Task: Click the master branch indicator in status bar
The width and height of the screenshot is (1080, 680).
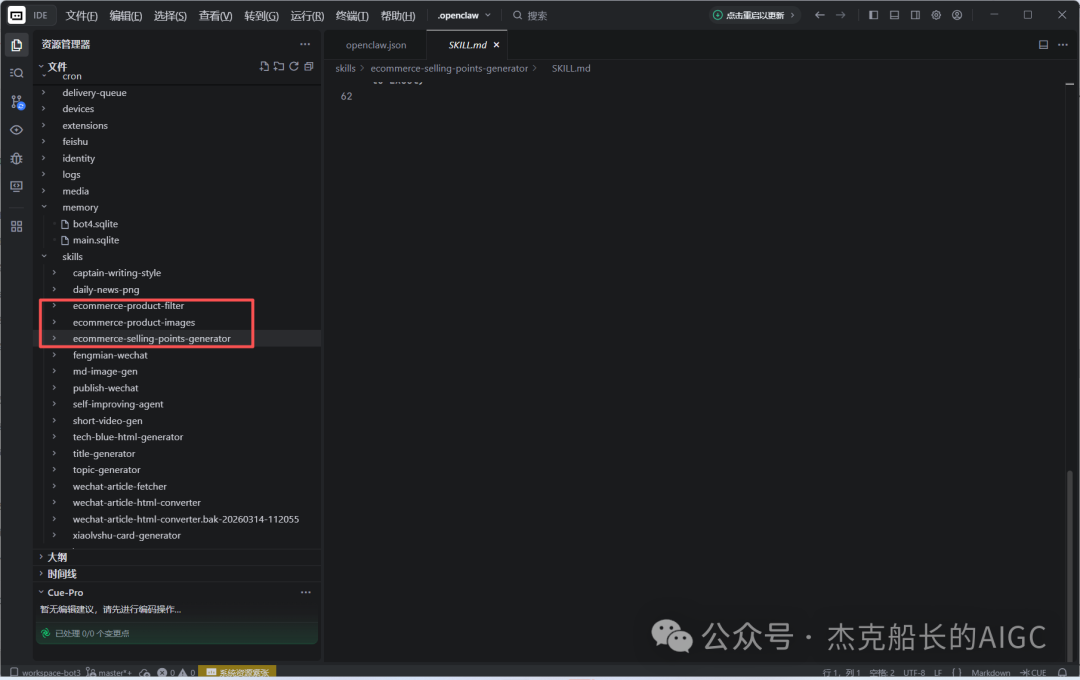Action: click(x=109, y=672)
